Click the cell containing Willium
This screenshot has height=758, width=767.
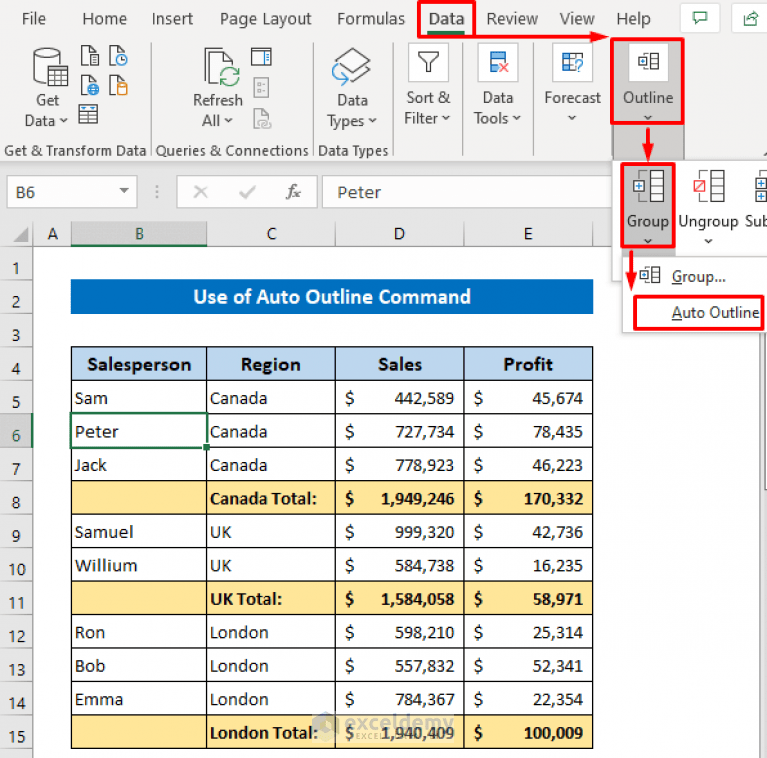139,565
